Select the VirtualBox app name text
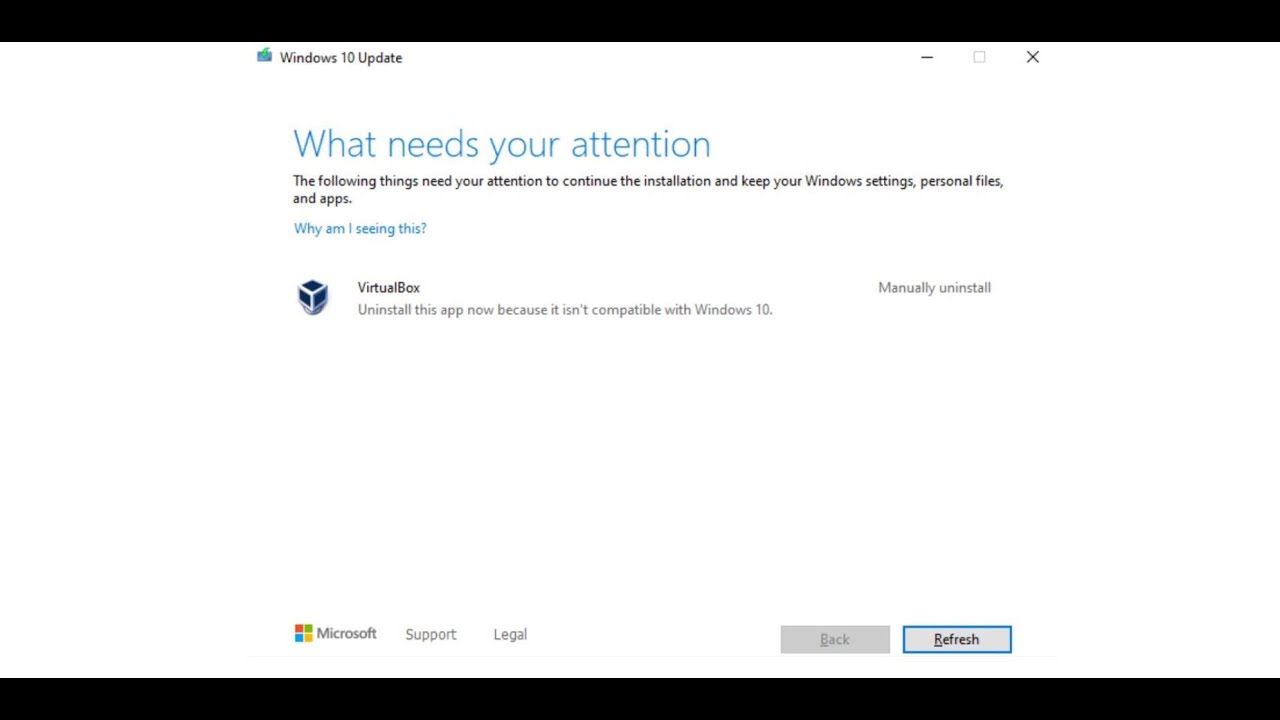The height and width of the screenshot is (720, 1280). click(389, 287)
